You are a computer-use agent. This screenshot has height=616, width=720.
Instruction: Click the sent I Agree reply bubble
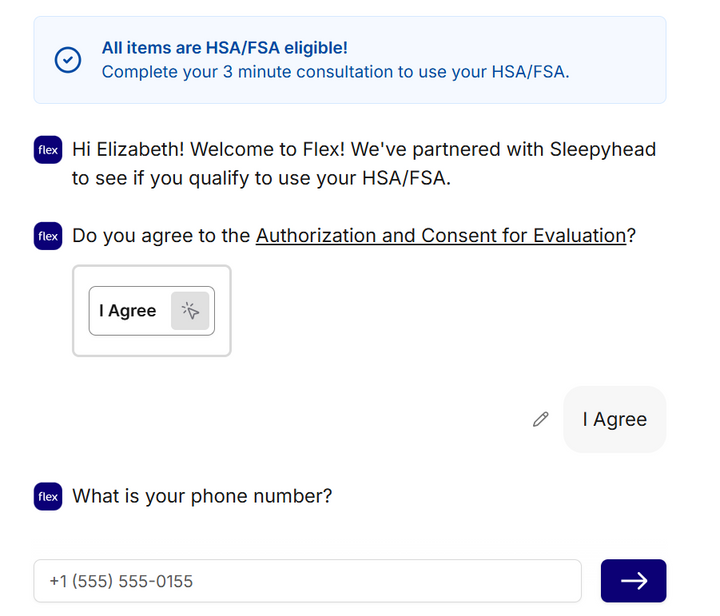(x=614, y=419)
